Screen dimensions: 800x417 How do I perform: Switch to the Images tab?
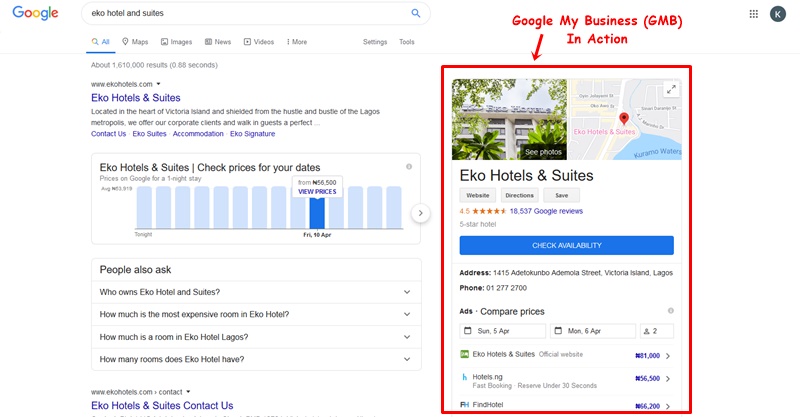point(176,42)
